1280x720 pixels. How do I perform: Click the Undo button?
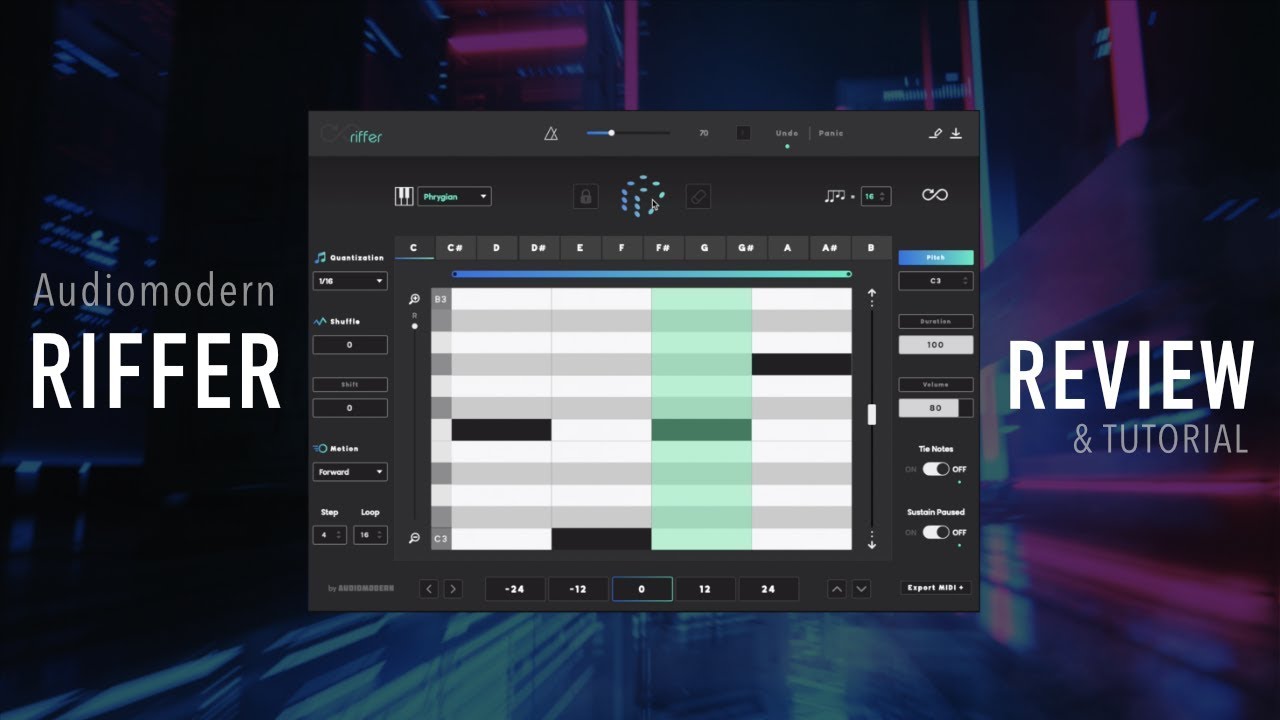coord(787,133)
